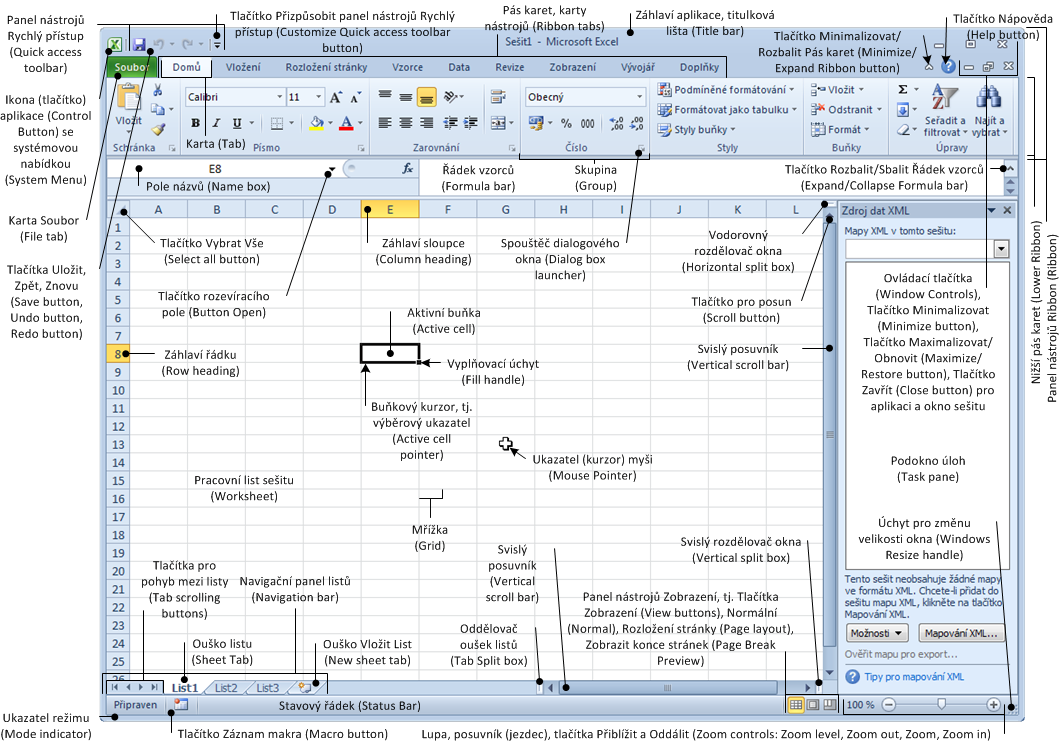The height and width of the screenshot is (742, 1063).
Task: Click the insert new sheet tab icon
Action: (x=304, y=687)
